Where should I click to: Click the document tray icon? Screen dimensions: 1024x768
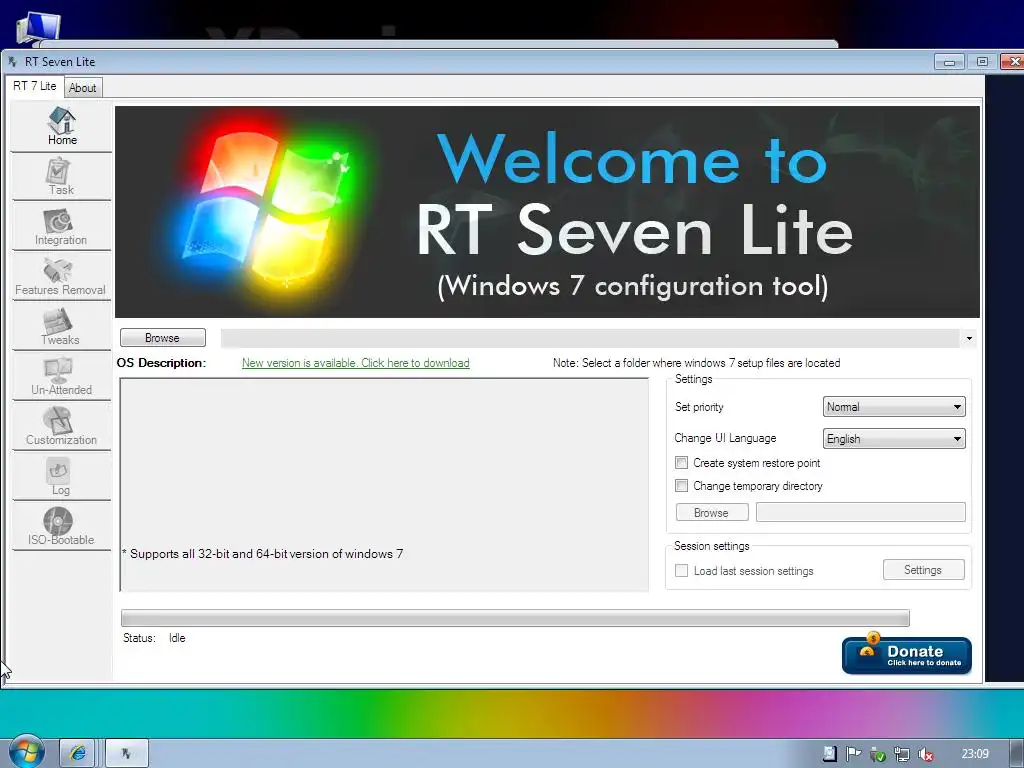(830, 754)
